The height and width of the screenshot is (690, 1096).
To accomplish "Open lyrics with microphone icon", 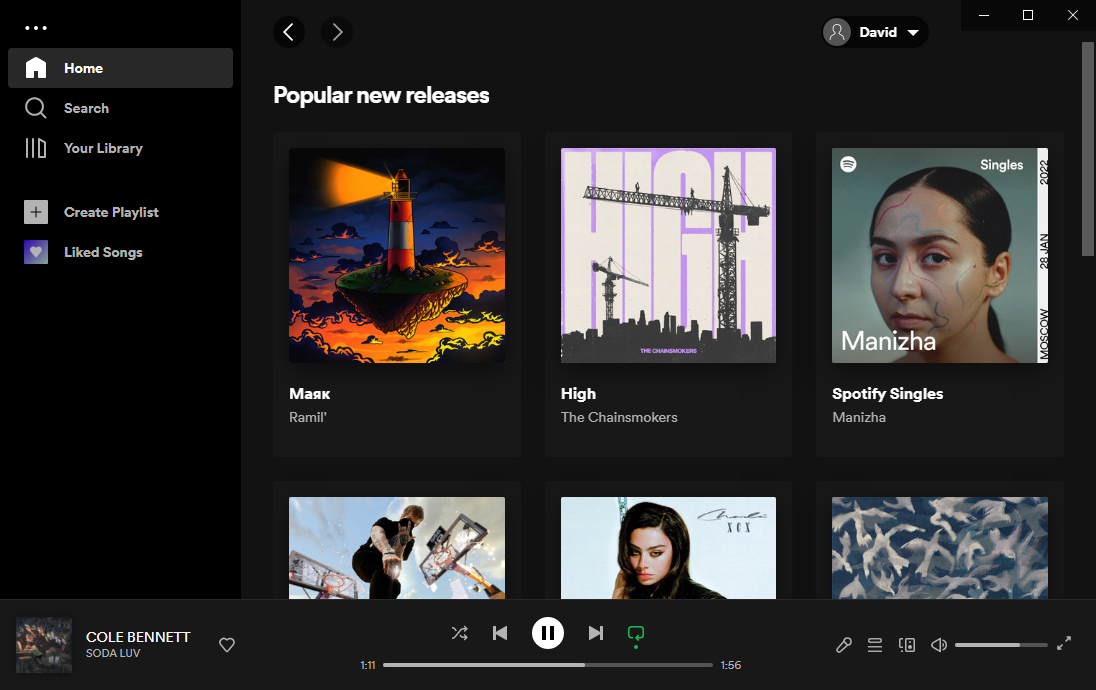I will (844, 645).
